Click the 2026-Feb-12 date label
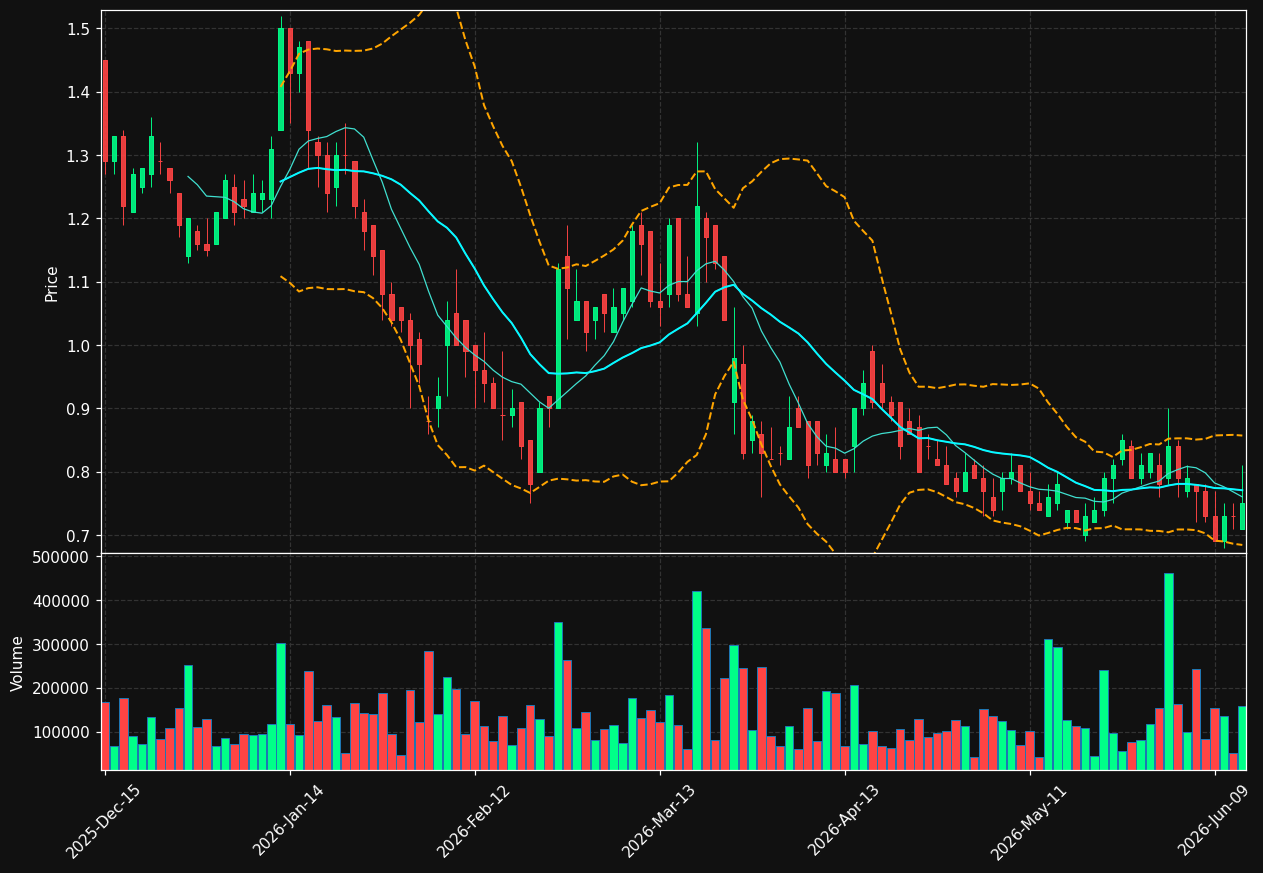The height and width of the screenshot is (873, 1263). tap(473, 821)
